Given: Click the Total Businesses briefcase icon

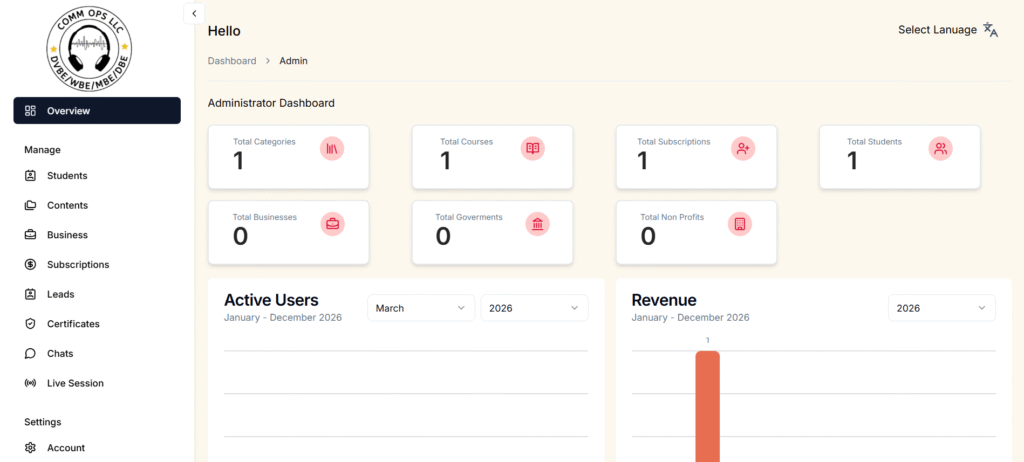Looking at the screenshot, I should [332, 224].
